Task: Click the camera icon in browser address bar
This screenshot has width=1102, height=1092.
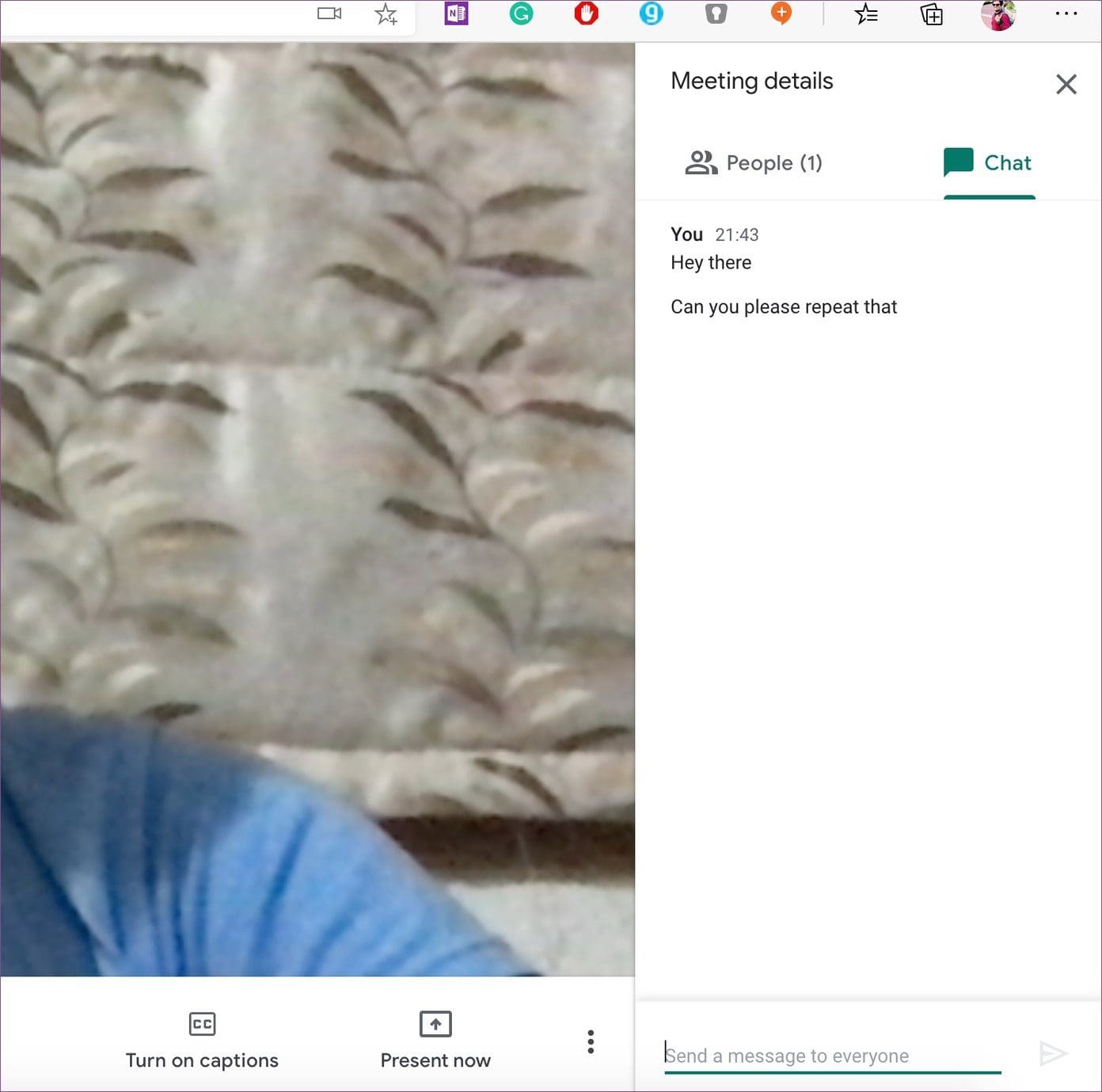Action: (x=329, y=13)
